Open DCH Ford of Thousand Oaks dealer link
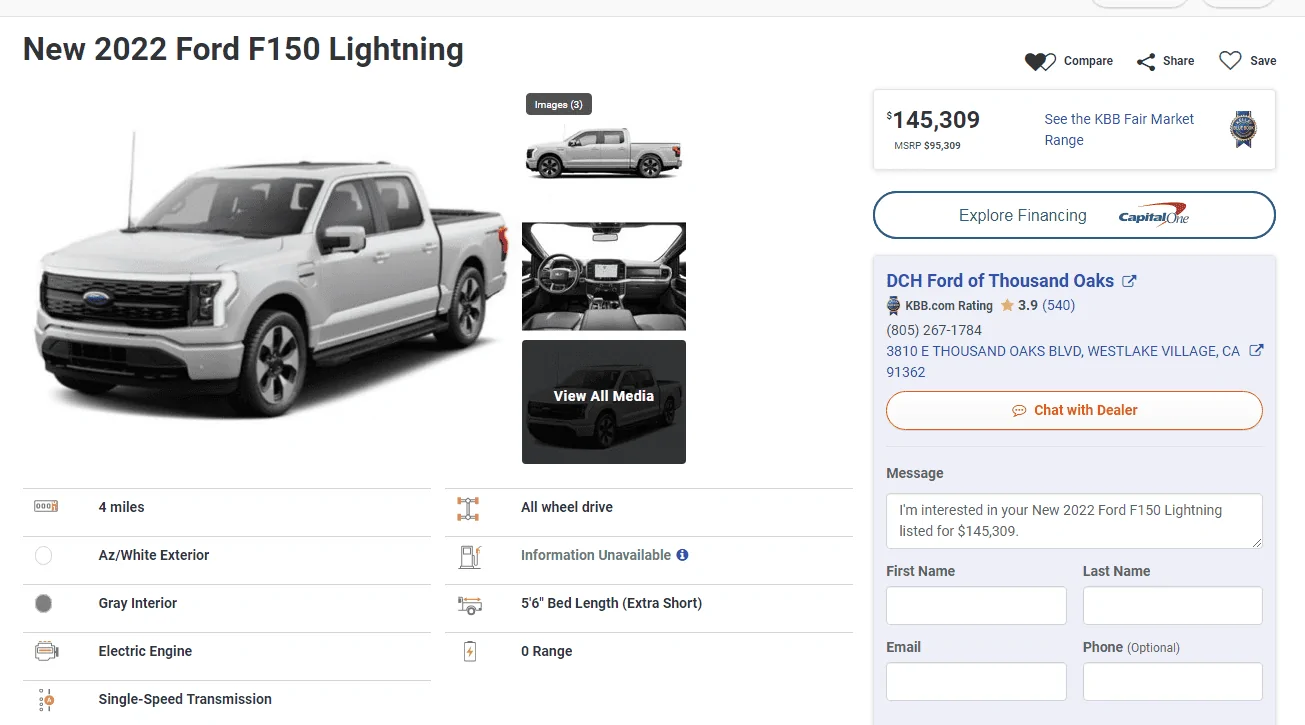The width and height of the screenshot is (1305, 725). pos(1000,281)
